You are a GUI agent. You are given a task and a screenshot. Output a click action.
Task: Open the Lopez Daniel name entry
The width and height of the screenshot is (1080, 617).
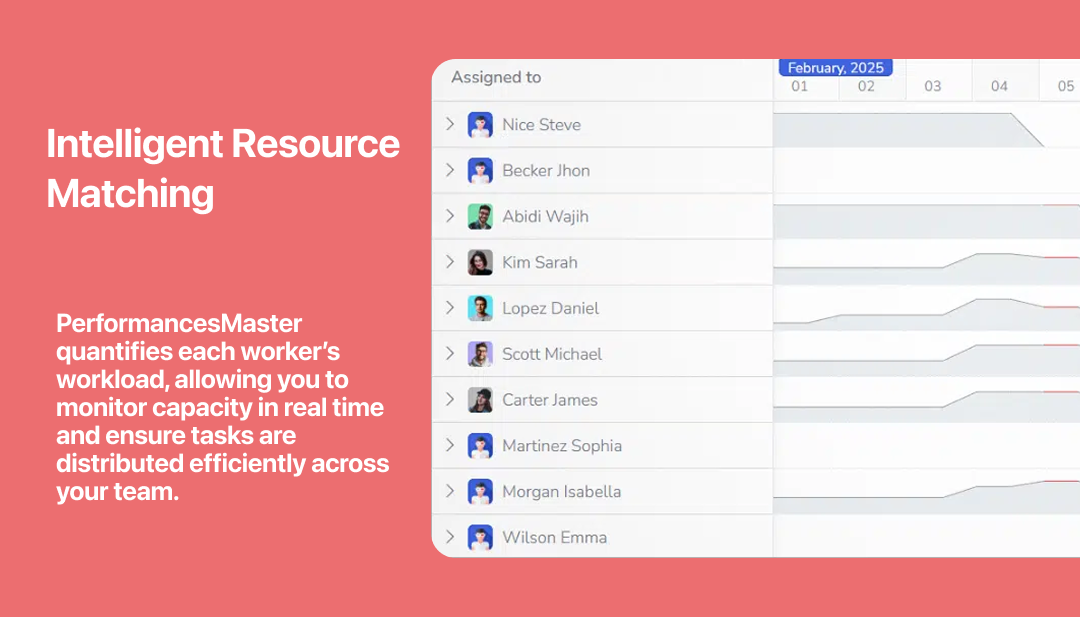click(550, 308)
